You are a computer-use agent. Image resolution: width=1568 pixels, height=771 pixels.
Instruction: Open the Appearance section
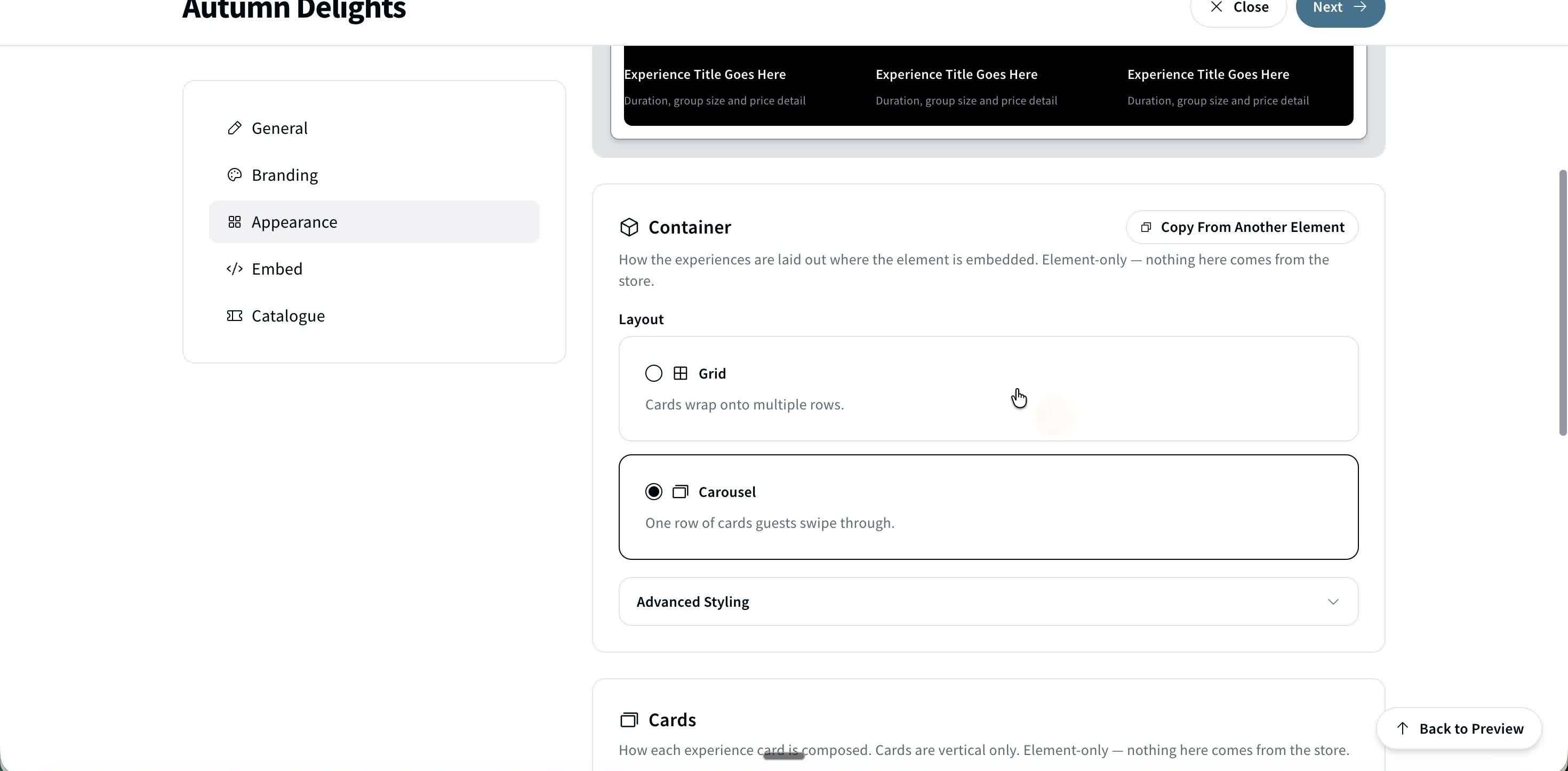tap(374, 221)
